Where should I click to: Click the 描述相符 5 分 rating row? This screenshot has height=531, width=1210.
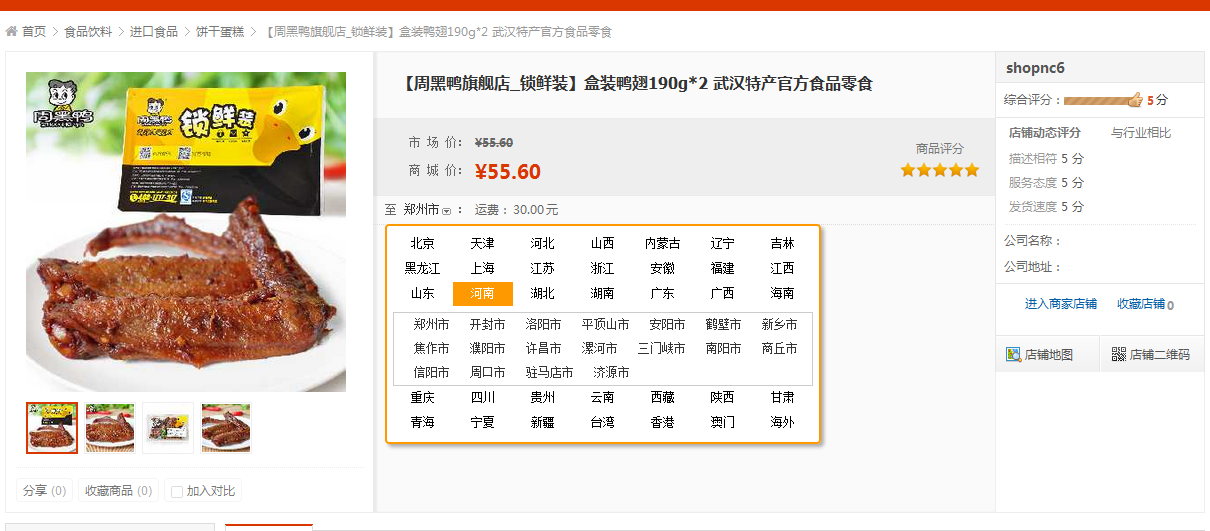pos(1046,158)
